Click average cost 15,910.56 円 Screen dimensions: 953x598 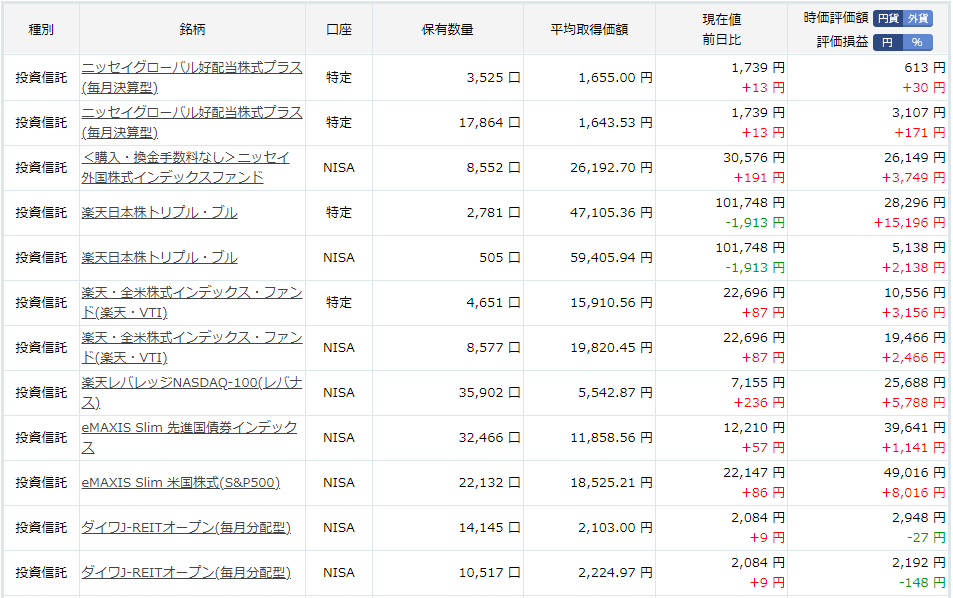point(611,302)
